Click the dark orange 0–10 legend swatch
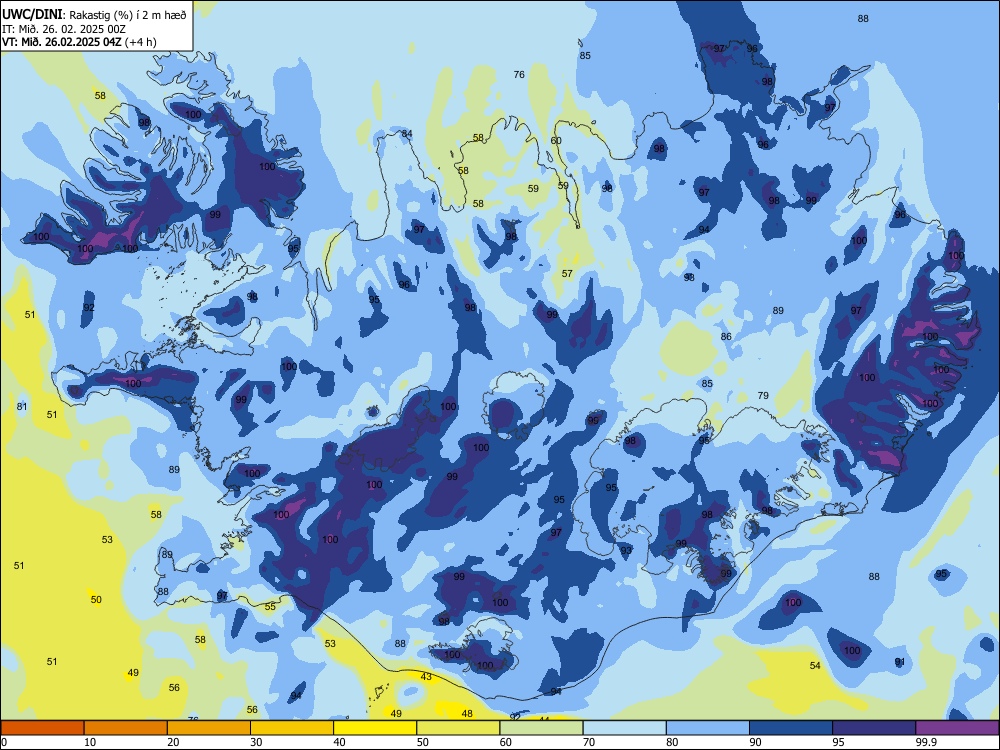 42,728
